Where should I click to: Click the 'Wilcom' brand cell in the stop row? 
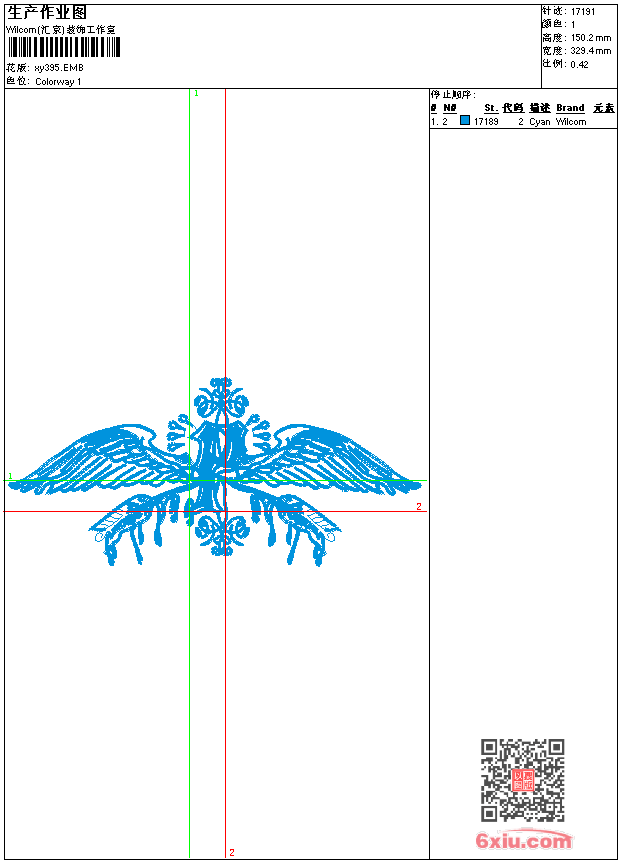571,122
